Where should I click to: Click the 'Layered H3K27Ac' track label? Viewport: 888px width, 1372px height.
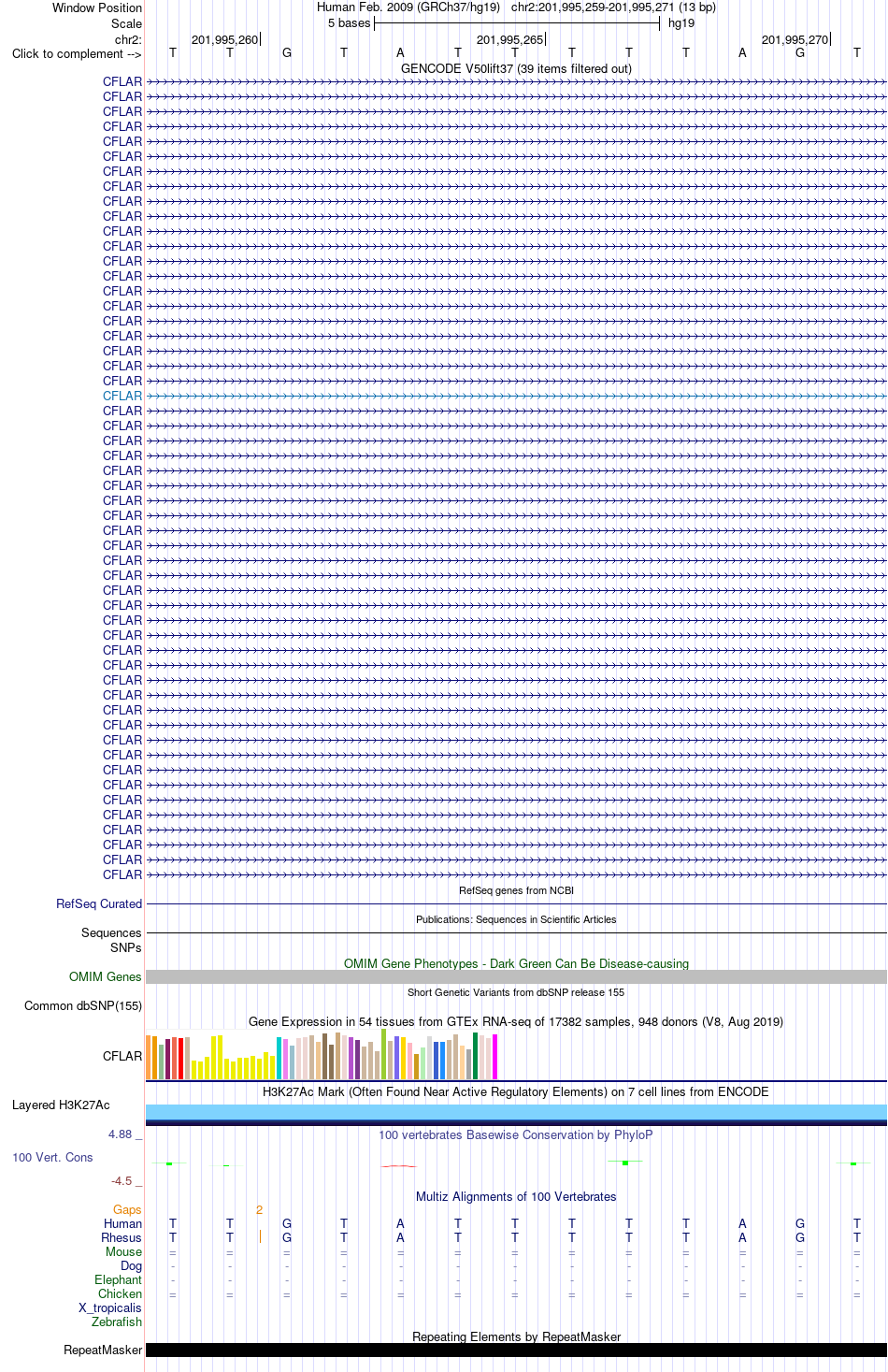[61, 1105]
